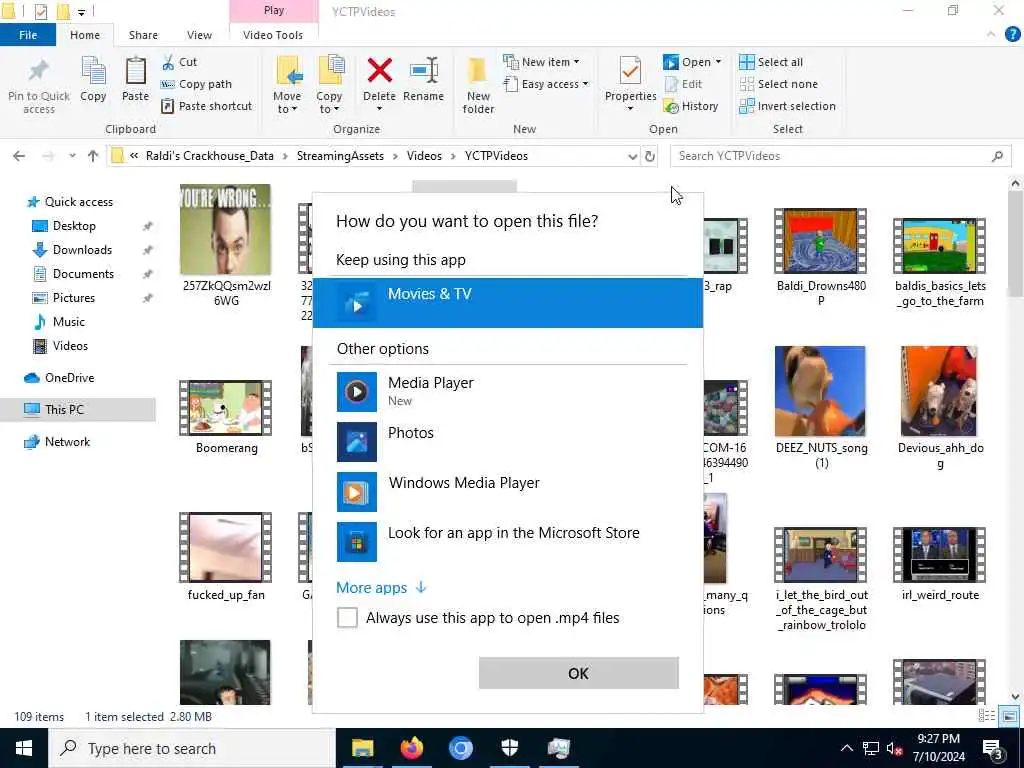Click Select all in ribbon
Image resolution: width=1024 pixels, height=768 pixels.
[771, 62]
